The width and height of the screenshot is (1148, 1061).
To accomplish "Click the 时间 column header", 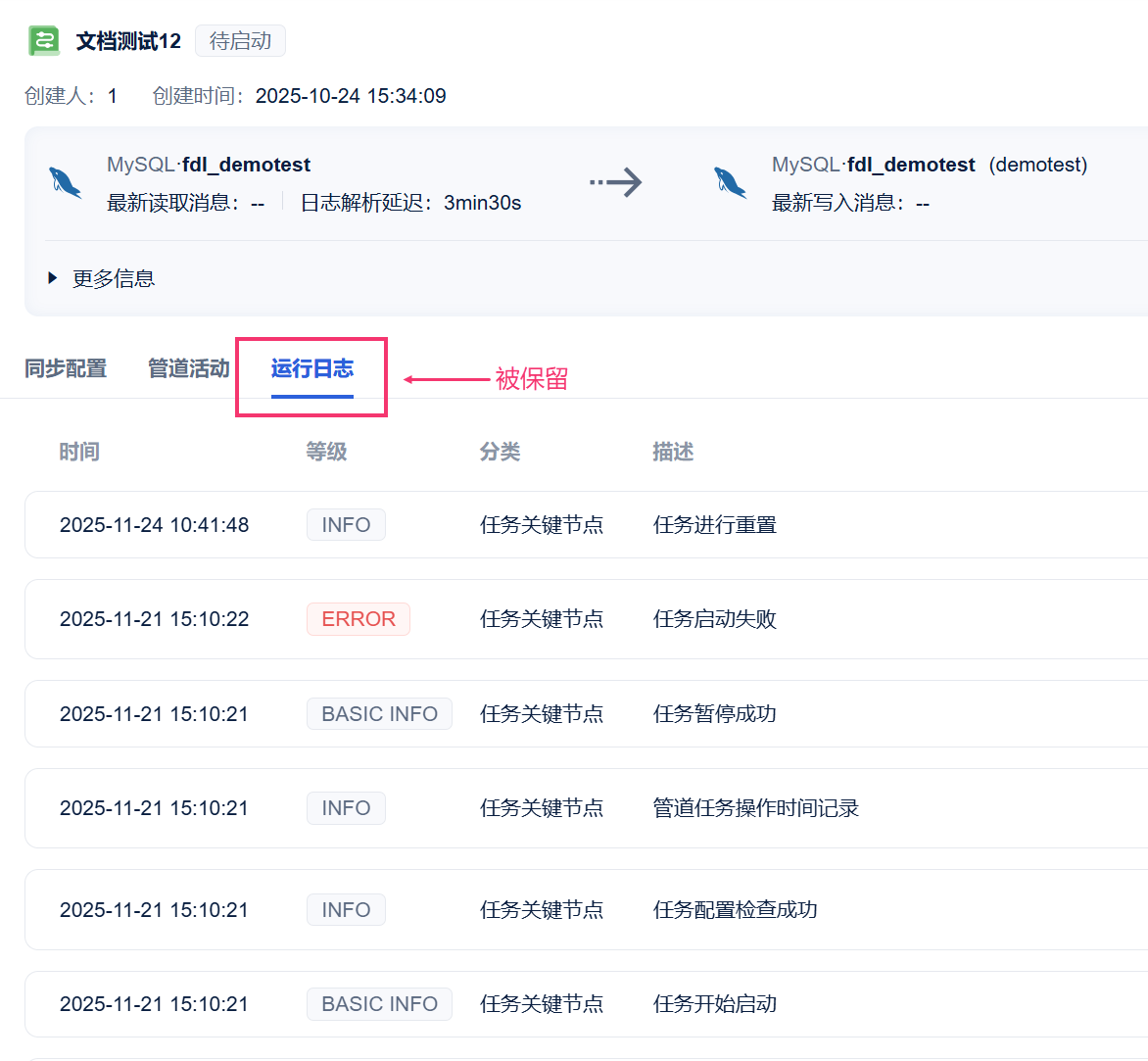I will pyautogui.click(x=79, y=452).
